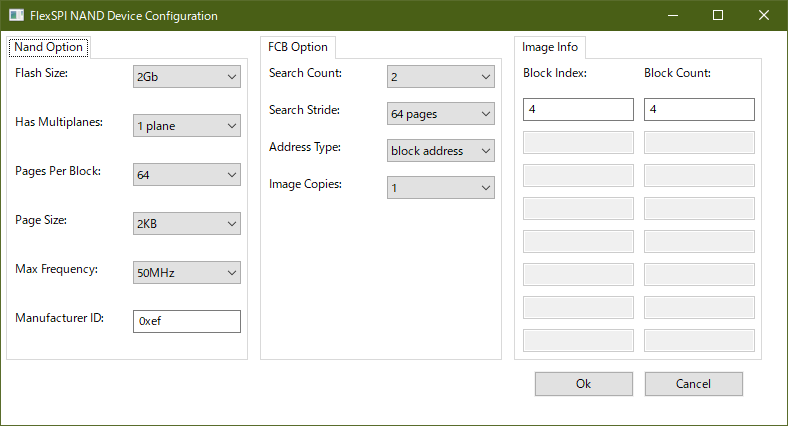Screen dimensions: 788x426
Task: Click the Address Type label
Action: (305, 147)
